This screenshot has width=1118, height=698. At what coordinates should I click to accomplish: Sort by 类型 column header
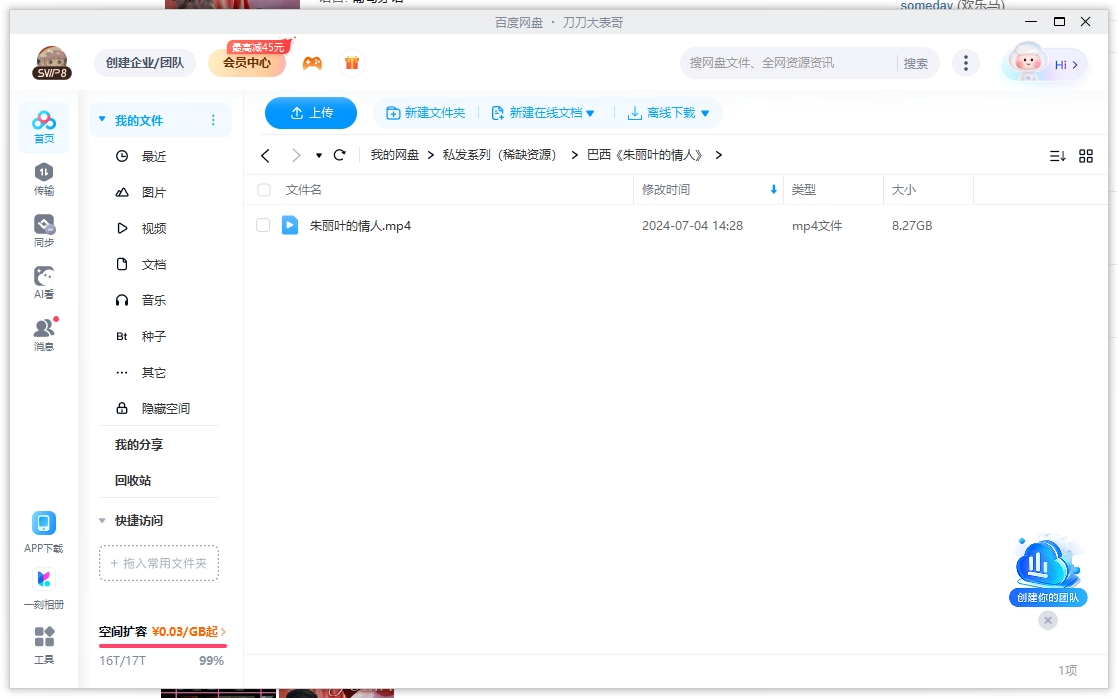[x=804, y=190]
